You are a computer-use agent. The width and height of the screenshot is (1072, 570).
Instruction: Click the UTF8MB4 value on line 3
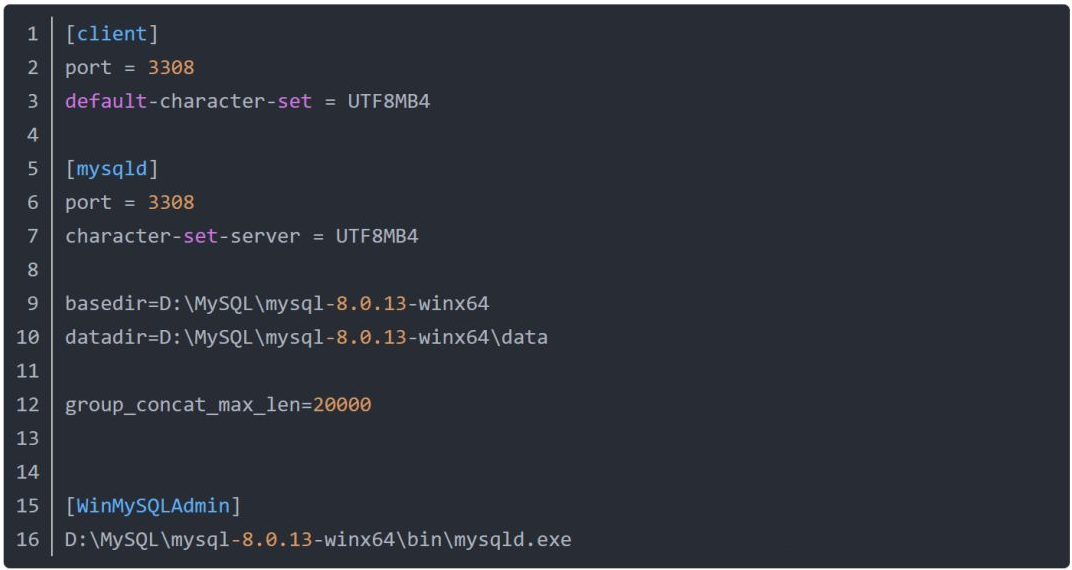[x=389, y=101]
